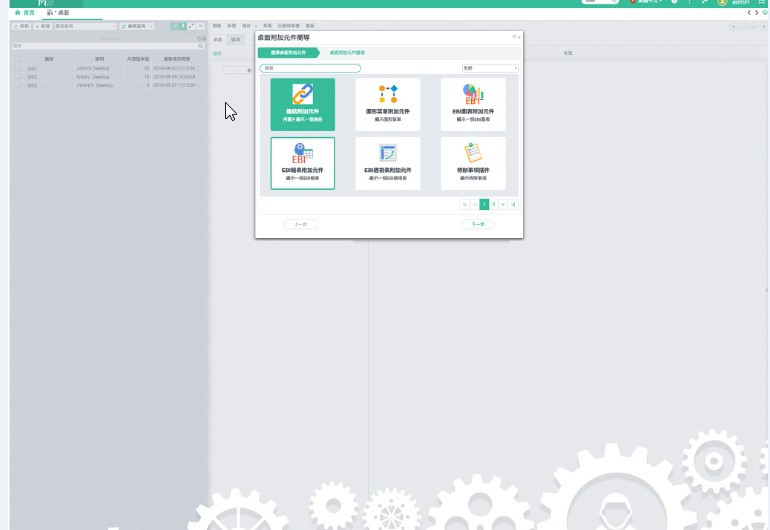Go to previous page of widgets
Viewport: 770px width, 530px height.
coord(474,204)
